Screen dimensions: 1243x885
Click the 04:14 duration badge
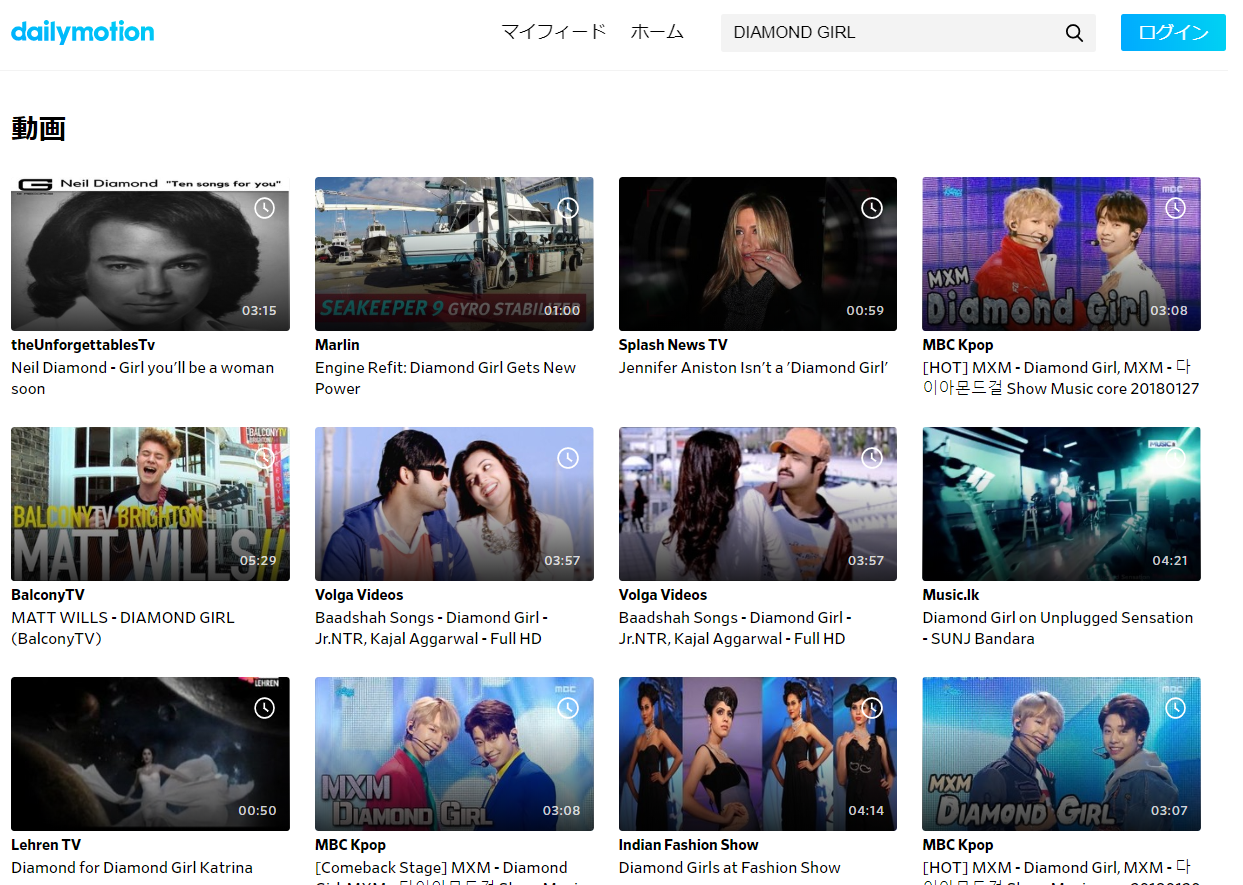tap(866, 811)
